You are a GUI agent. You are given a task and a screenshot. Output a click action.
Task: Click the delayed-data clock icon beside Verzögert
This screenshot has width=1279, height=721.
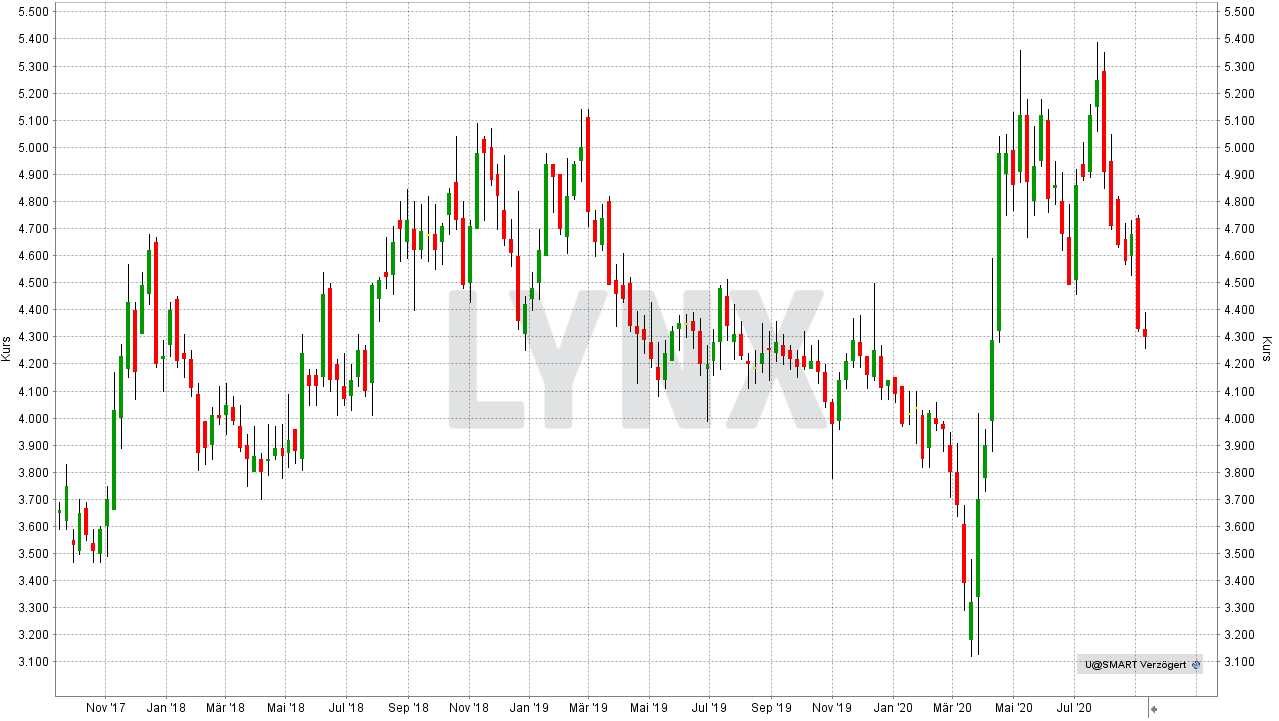click(x=1196, y=665)
